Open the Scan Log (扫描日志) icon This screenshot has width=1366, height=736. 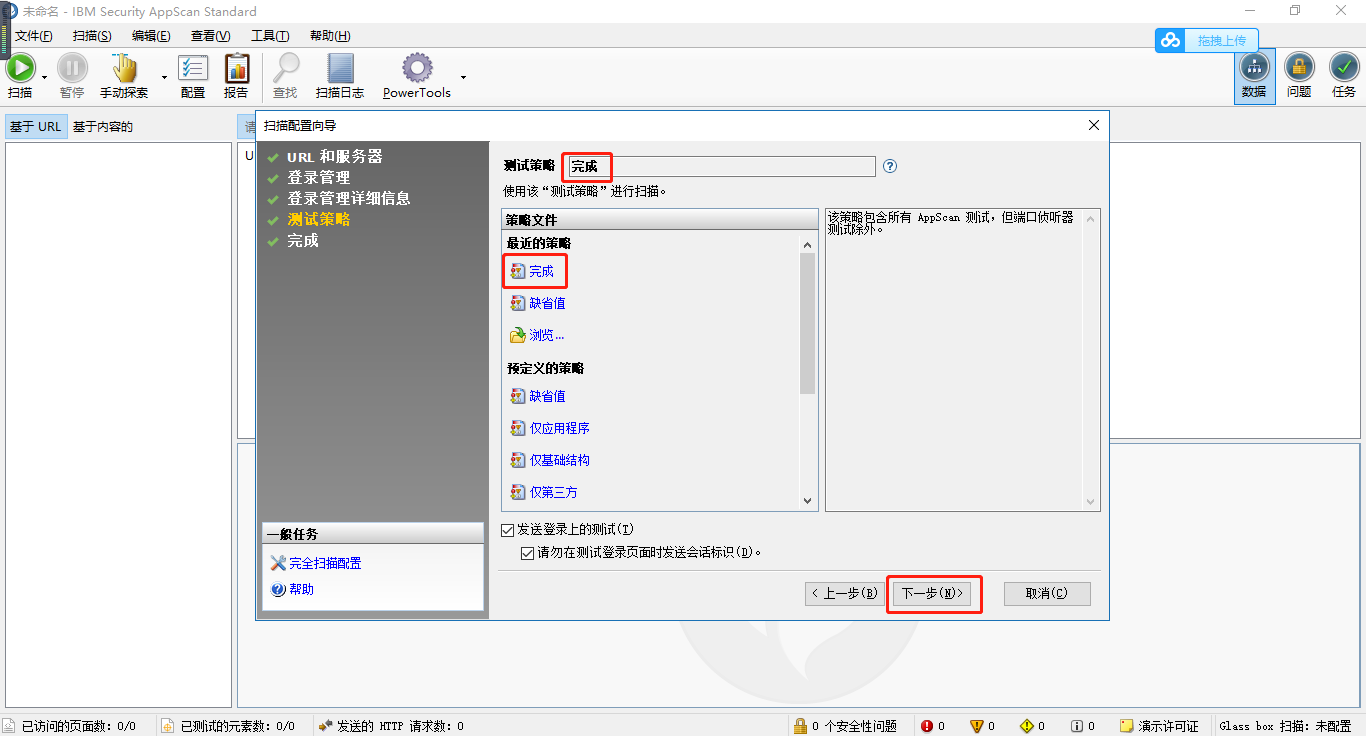pos(340,68)
